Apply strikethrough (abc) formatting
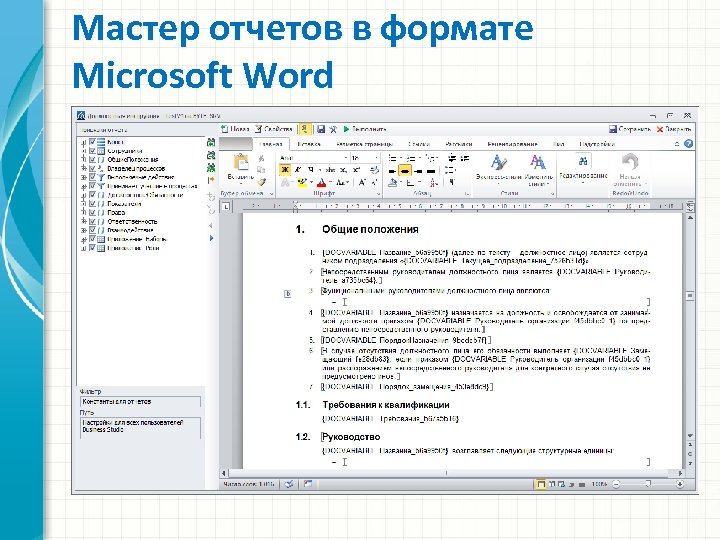 [331, 170]
